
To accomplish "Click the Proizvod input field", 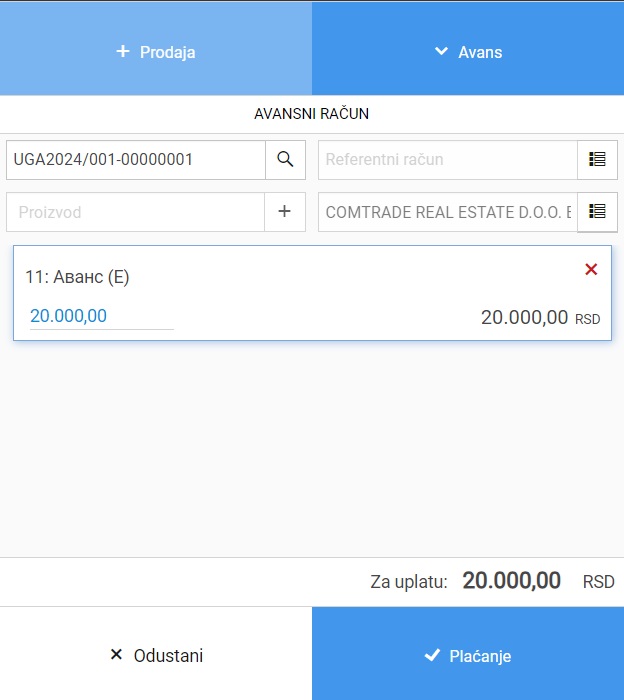I will 136,212.
